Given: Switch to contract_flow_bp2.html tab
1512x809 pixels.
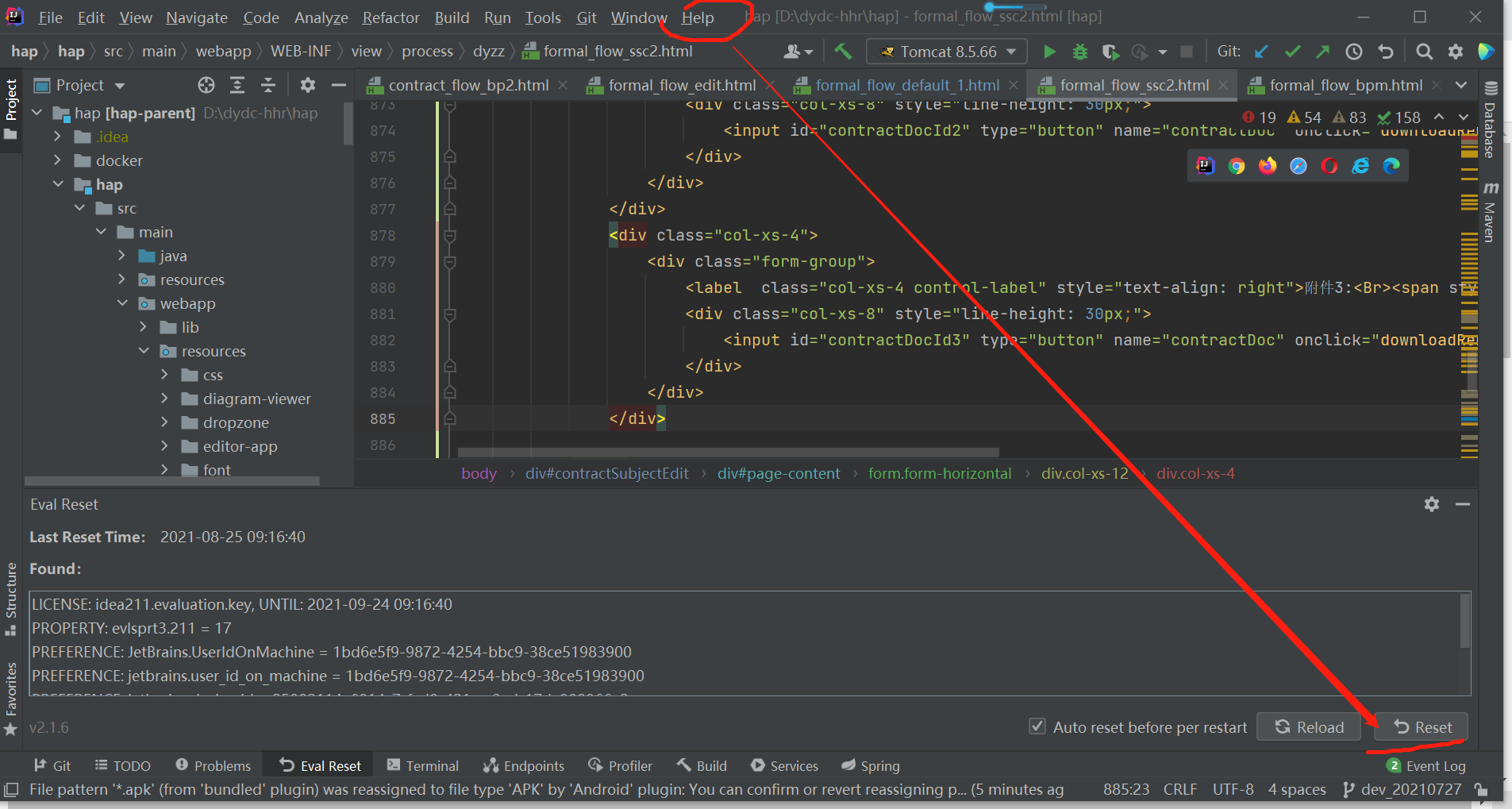Looking at the screenshot, I should 468,85.
